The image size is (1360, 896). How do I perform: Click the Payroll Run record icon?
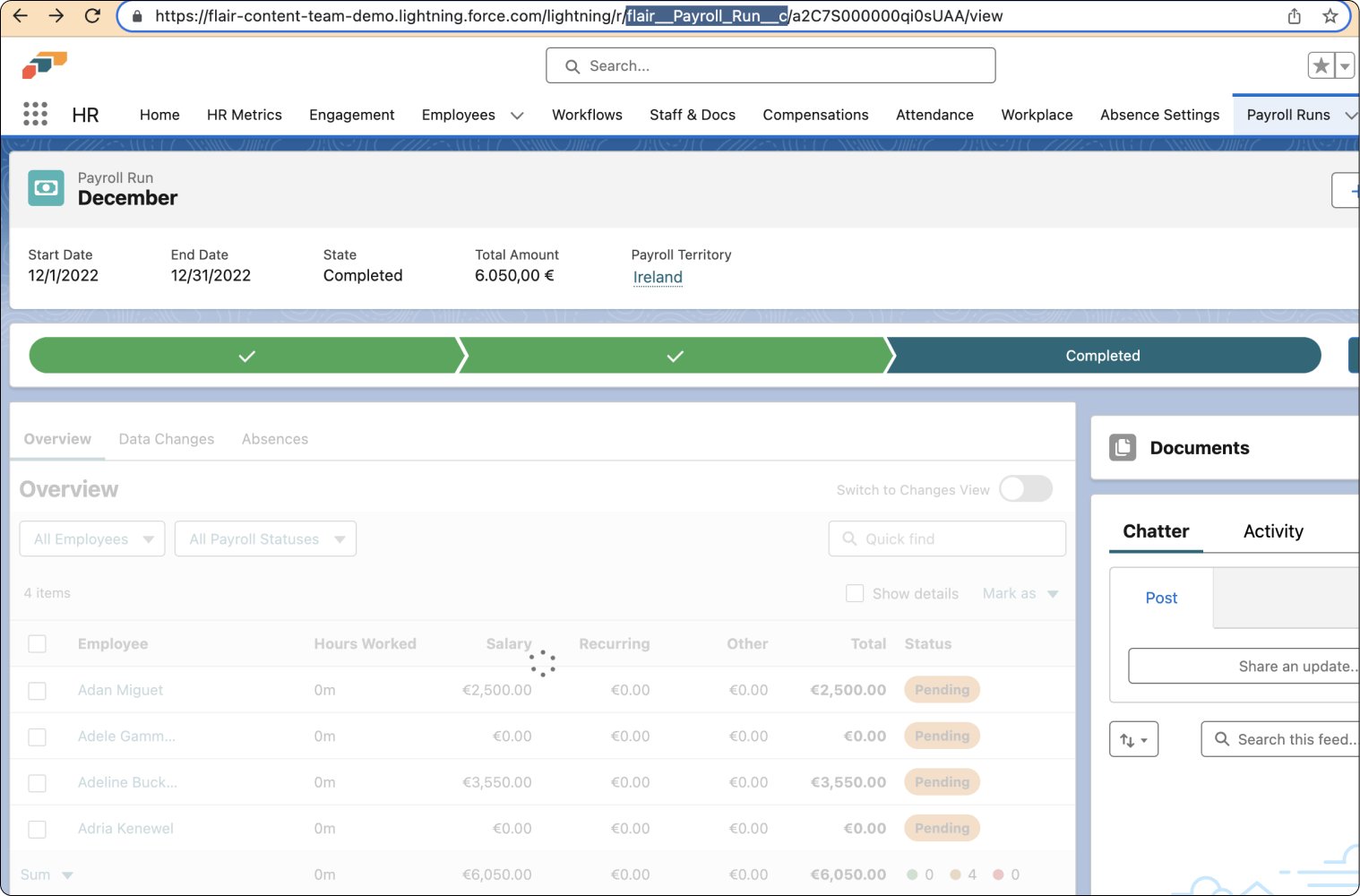(46, 188)
